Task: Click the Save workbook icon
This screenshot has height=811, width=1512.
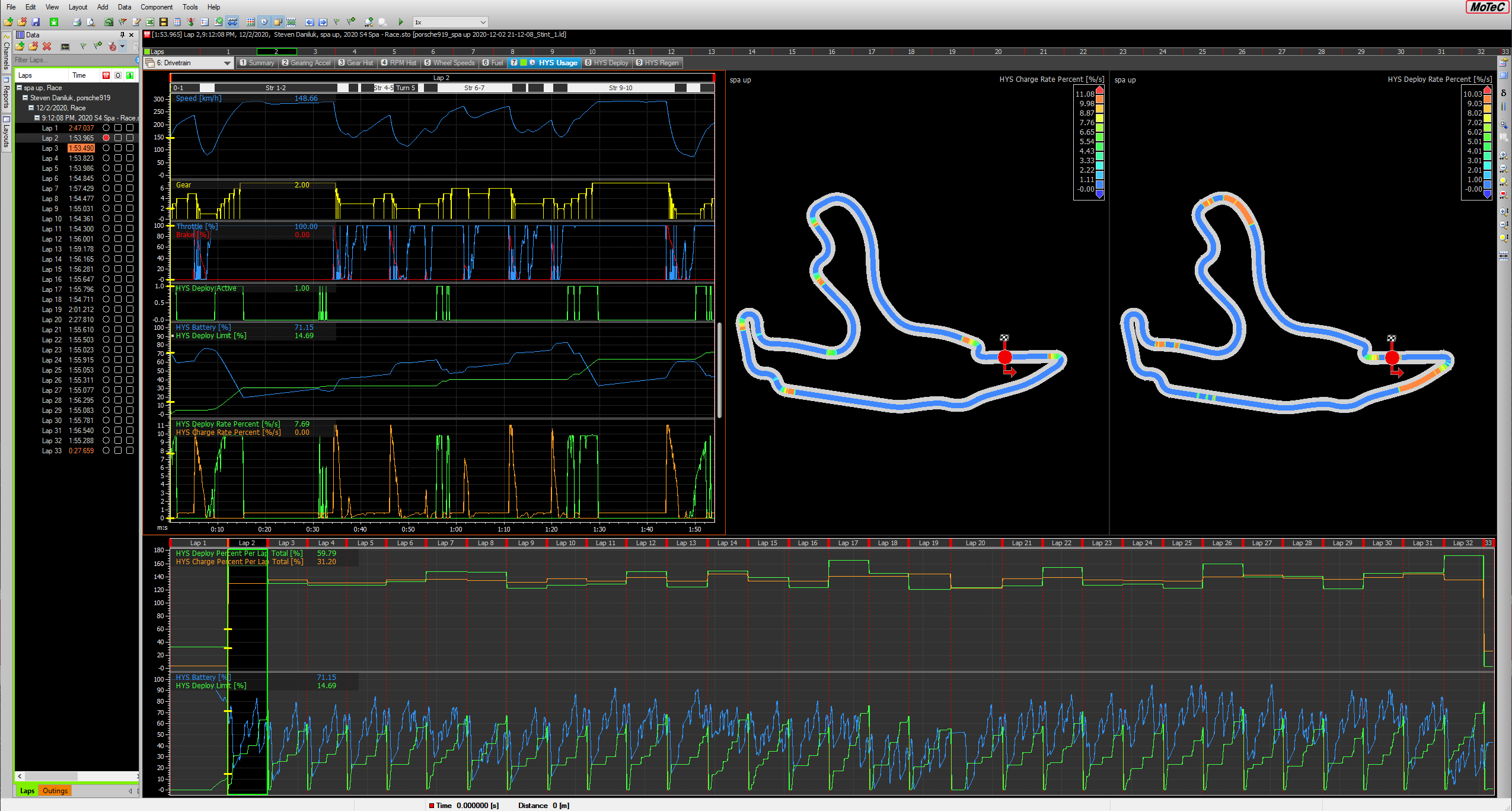Action: click(x=36, y=22)
